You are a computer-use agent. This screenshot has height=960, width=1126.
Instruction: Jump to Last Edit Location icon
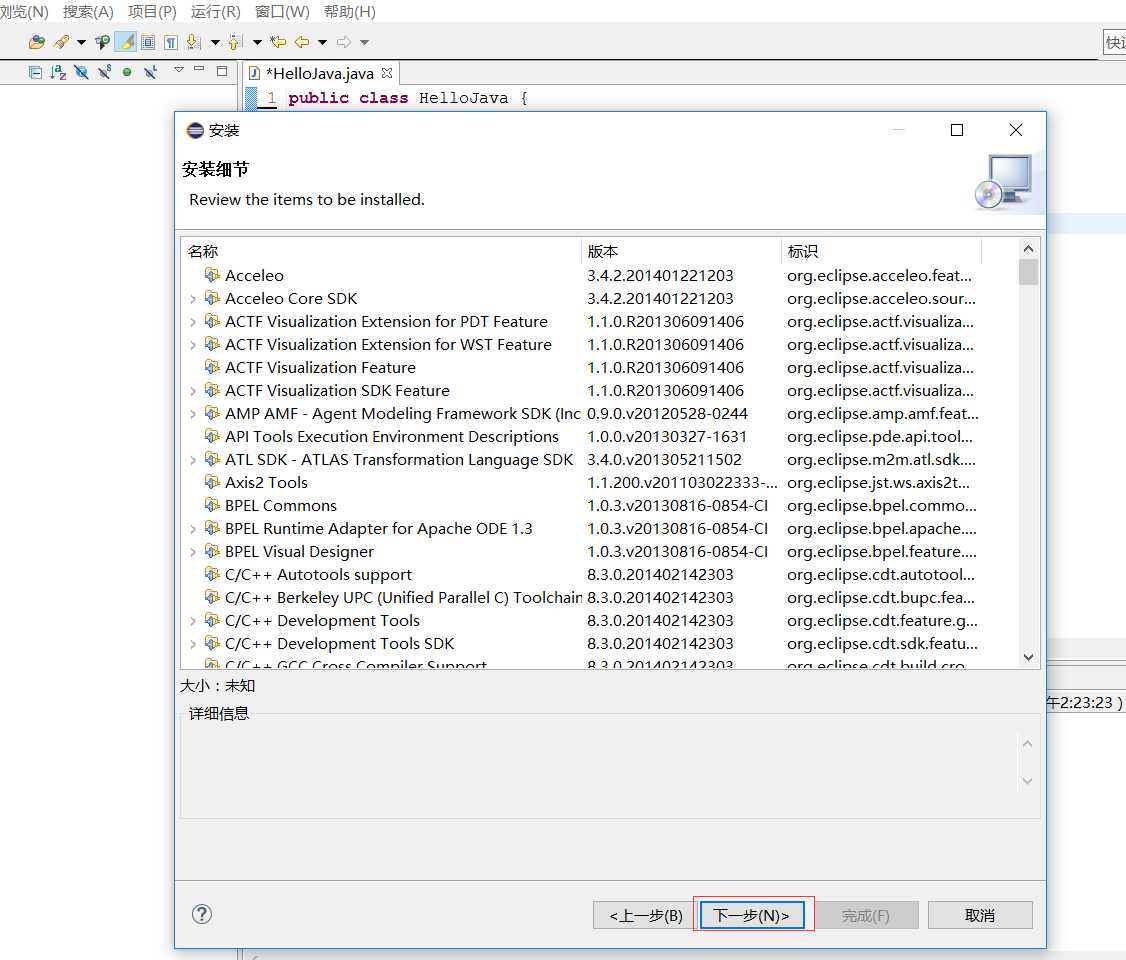click(278, 42)
